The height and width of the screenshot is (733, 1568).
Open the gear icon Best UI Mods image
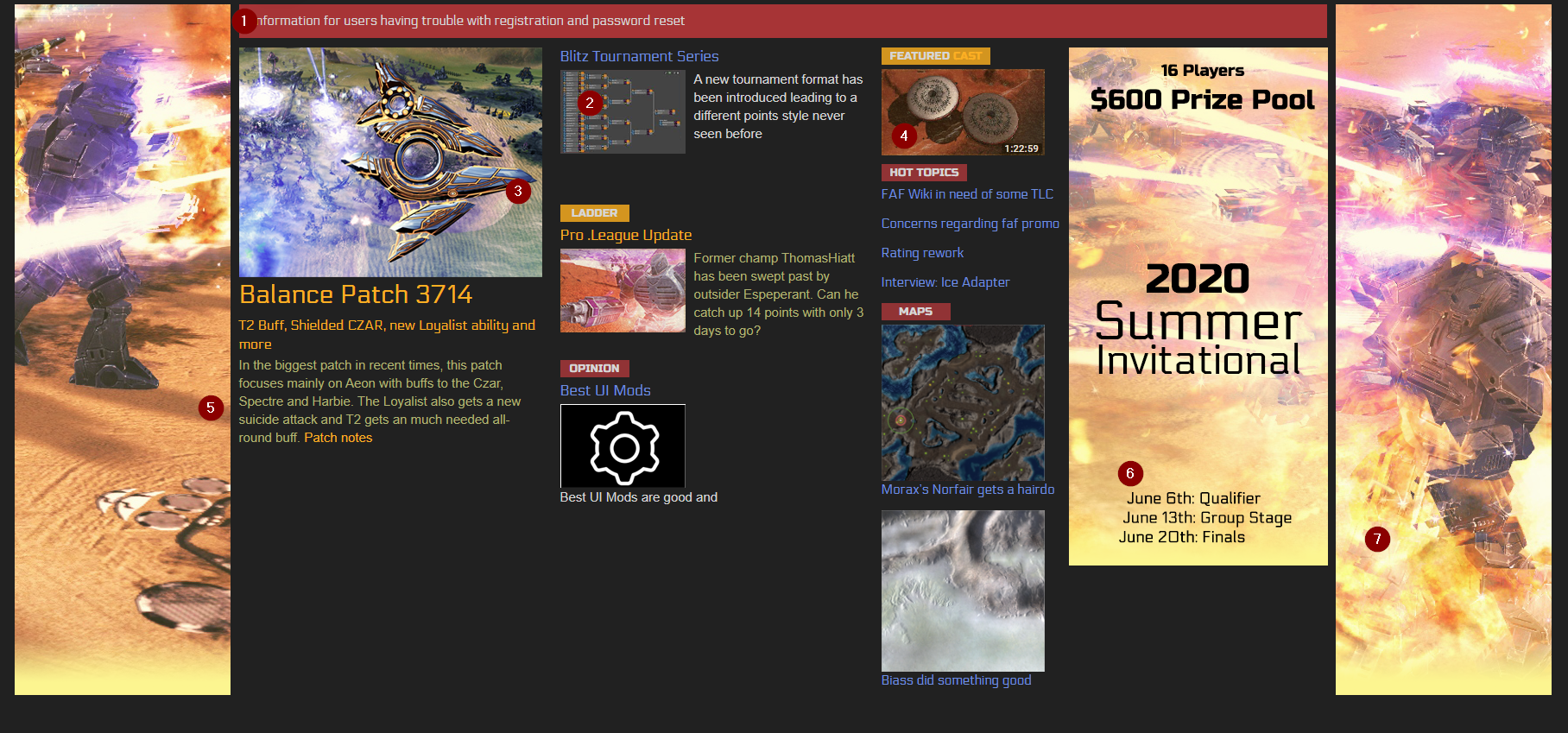coord(623,446)
